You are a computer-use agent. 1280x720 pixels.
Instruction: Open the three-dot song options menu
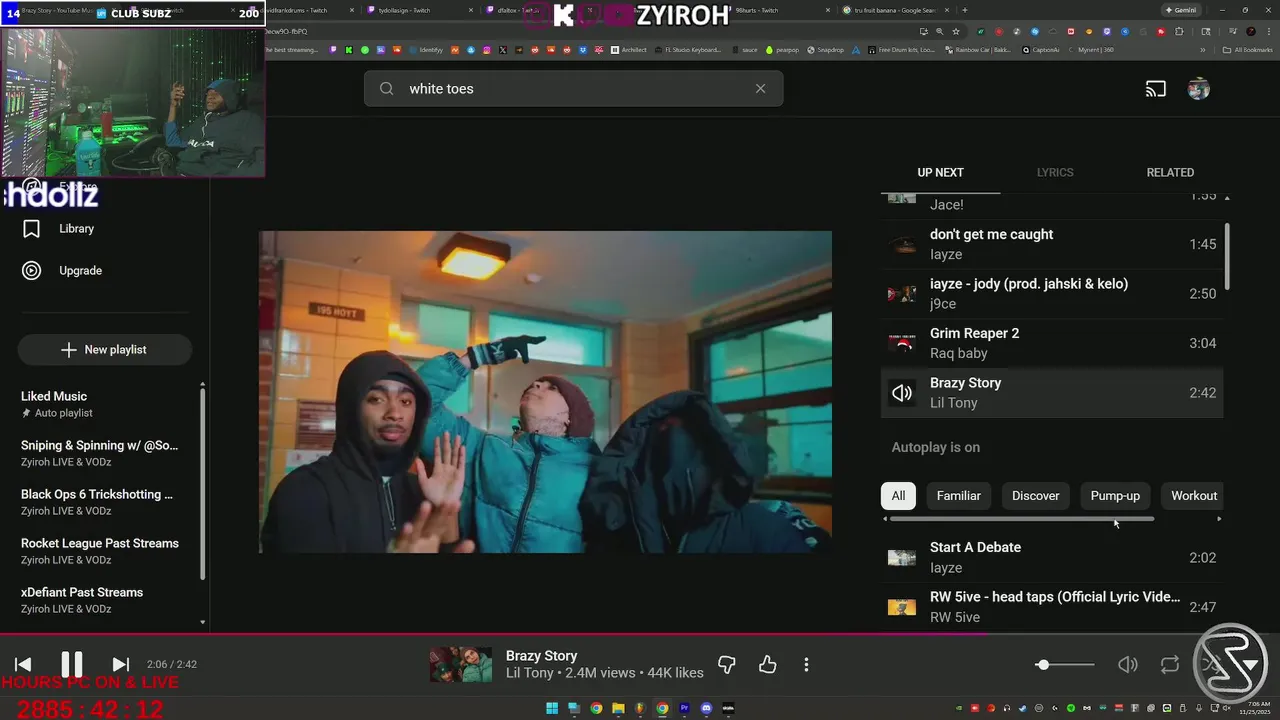[x=806, y=665]
